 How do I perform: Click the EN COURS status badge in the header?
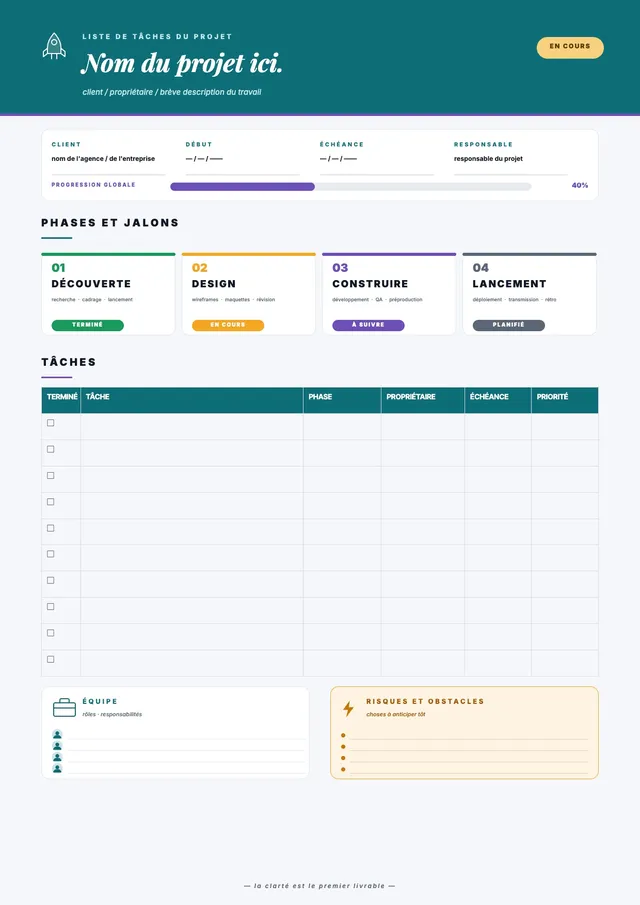[x=570, y=47]
